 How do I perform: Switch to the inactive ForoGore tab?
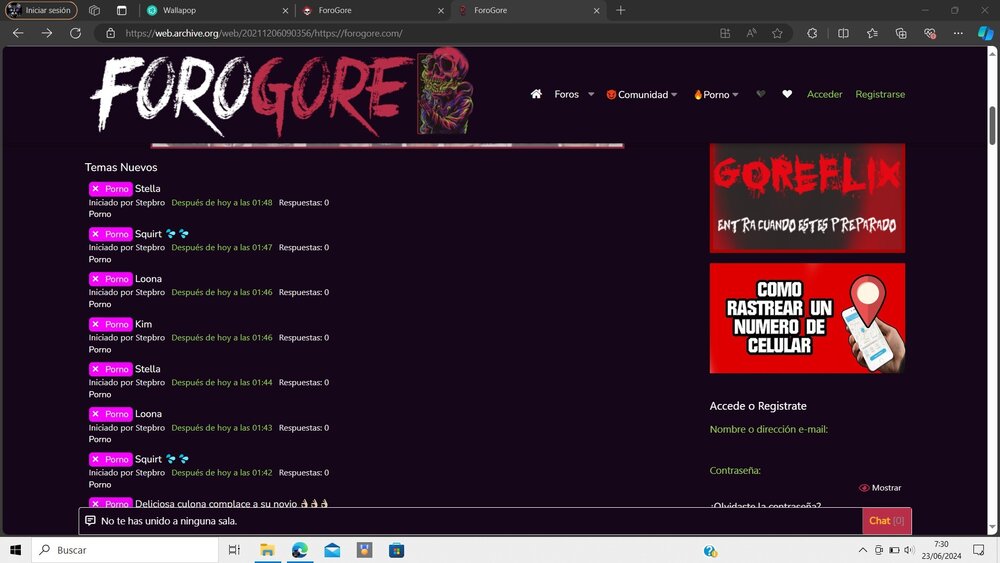point(372,10)
